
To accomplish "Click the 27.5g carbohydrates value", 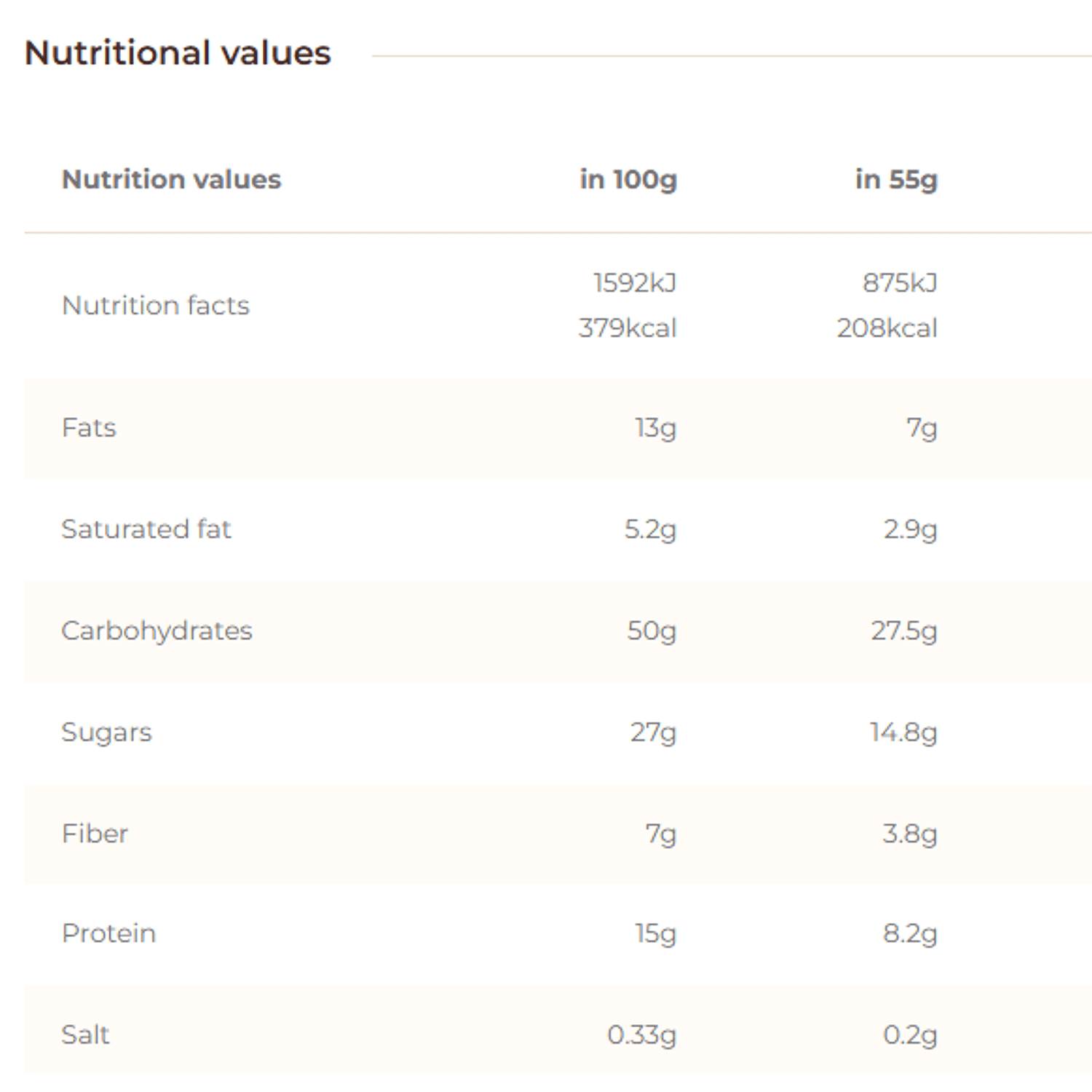I will pos(904,631).
